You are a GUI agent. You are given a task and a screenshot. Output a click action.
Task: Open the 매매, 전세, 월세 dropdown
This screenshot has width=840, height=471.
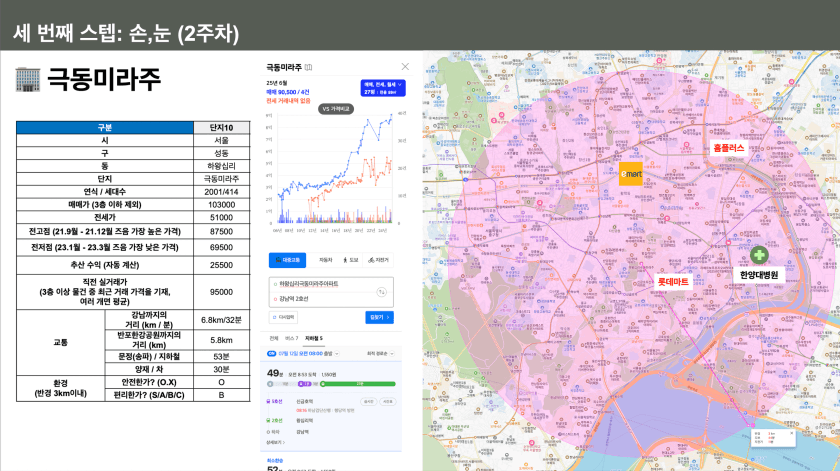[382, 88]
